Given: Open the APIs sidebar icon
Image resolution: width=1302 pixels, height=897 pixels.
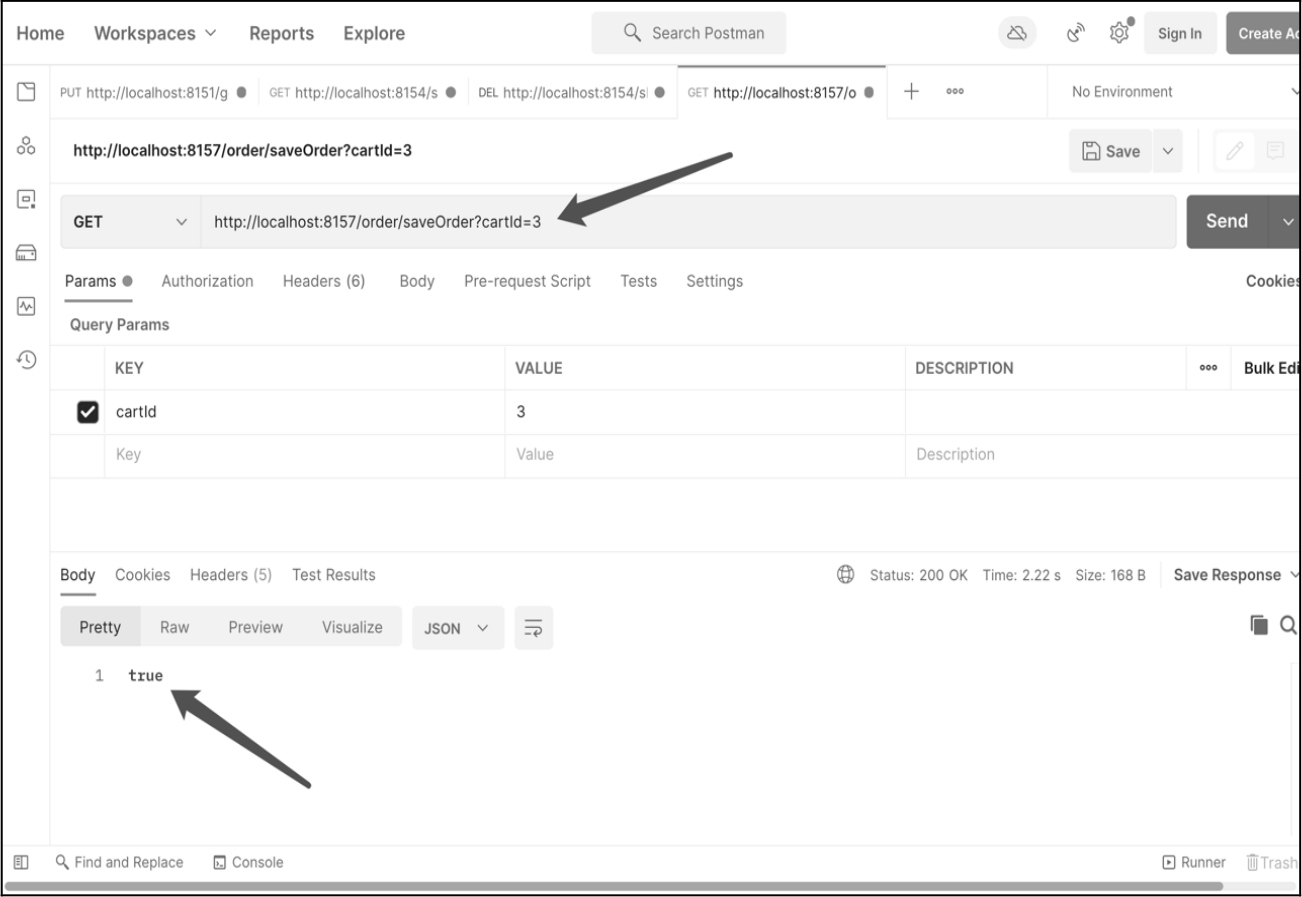Looking at the screenshot, I should (x=24, y=145).
